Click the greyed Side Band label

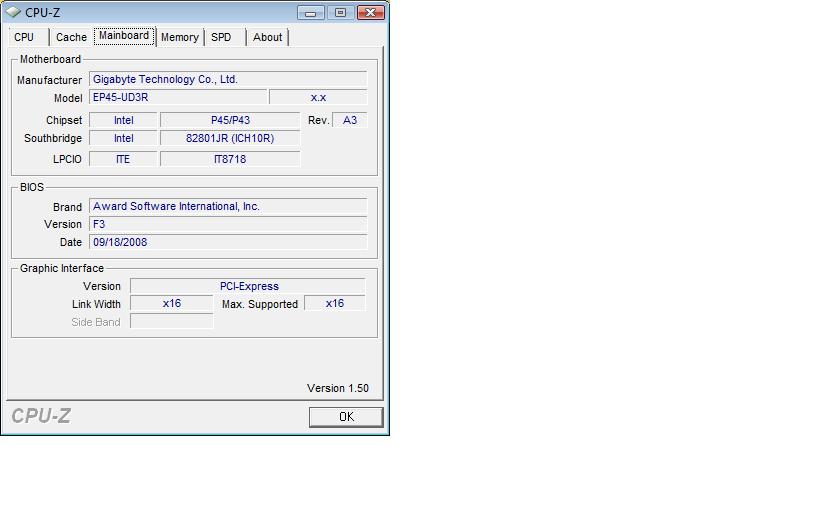95,322
